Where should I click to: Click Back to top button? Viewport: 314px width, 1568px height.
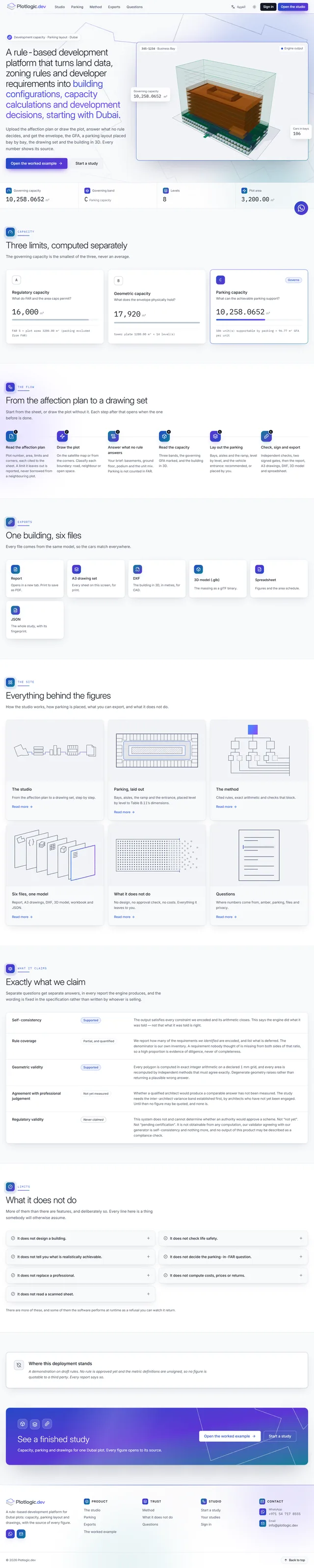point(294,1560)
